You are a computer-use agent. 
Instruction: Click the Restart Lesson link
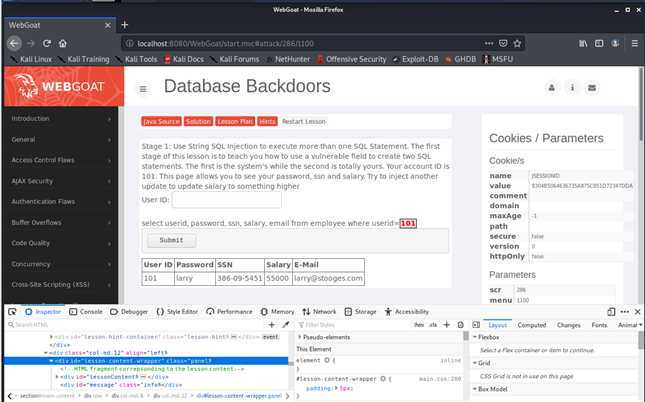coord(304,121)
